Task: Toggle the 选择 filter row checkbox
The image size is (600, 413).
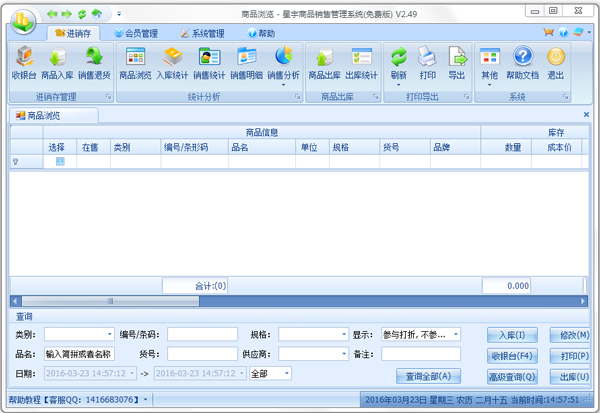Action: coord(60,162)
